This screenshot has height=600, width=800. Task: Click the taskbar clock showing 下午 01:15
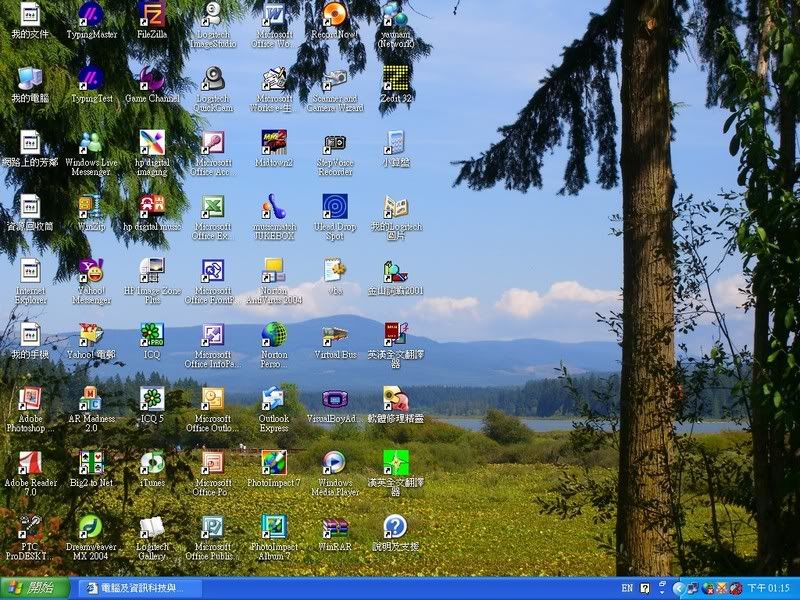coord(768,588)
